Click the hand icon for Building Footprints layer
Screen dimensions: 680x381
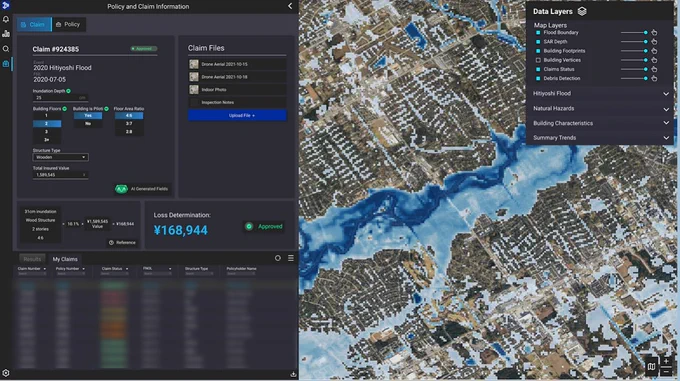(654, 51)
